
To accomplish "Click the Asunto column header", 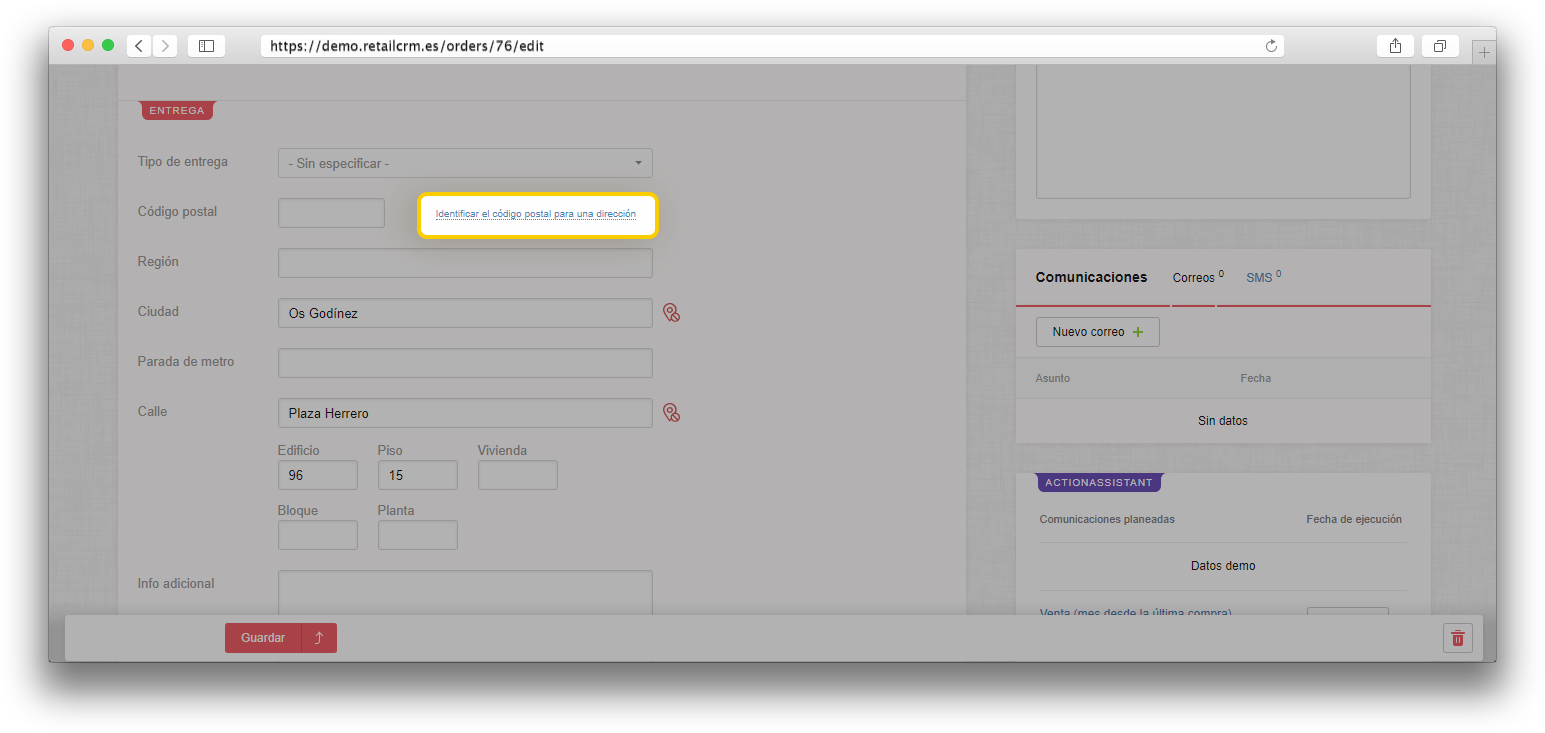I will tap(1052, 378).
